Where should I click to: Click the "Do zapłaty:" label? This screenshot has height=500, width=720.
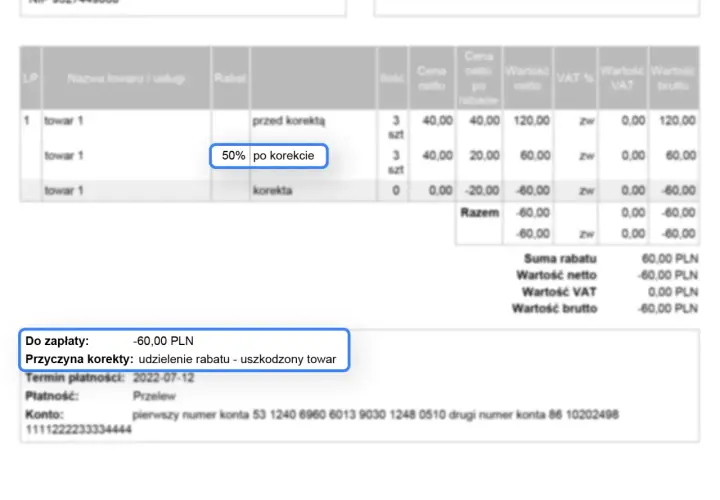(57, 341)
